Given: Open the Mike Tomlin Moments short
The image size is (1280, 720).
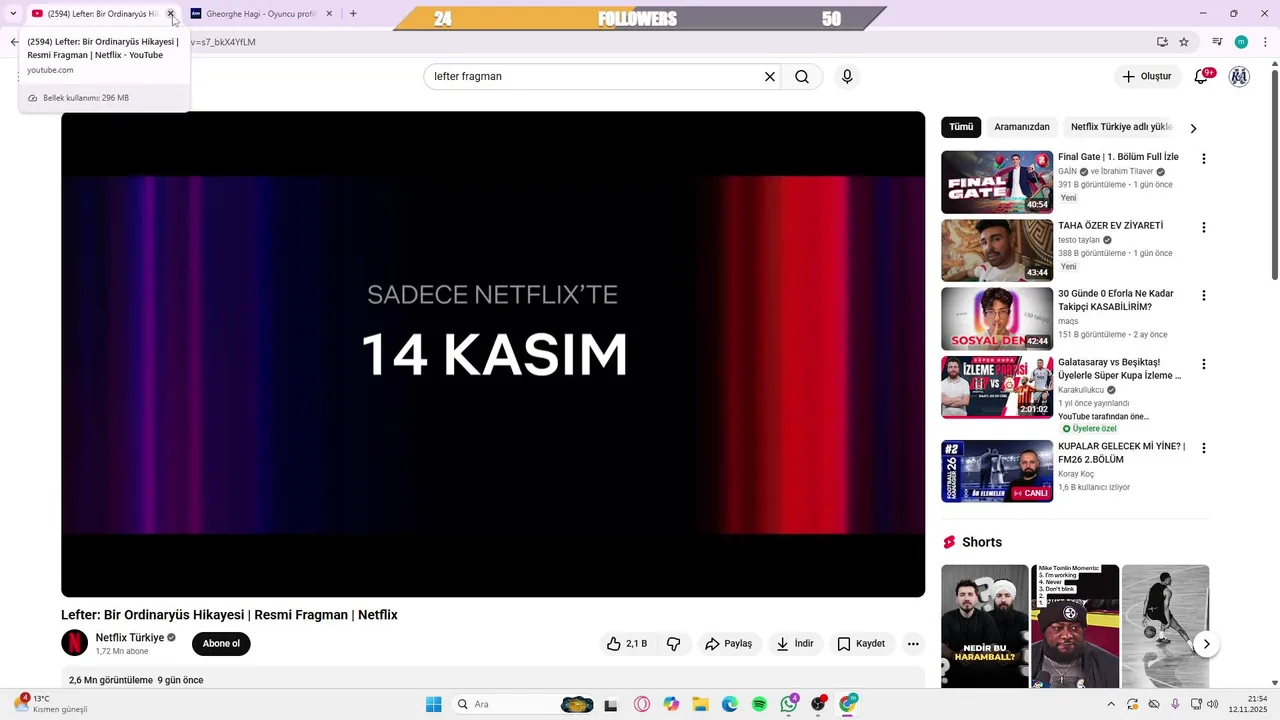Looking at the screenshot, I should tap(1075, 626).
